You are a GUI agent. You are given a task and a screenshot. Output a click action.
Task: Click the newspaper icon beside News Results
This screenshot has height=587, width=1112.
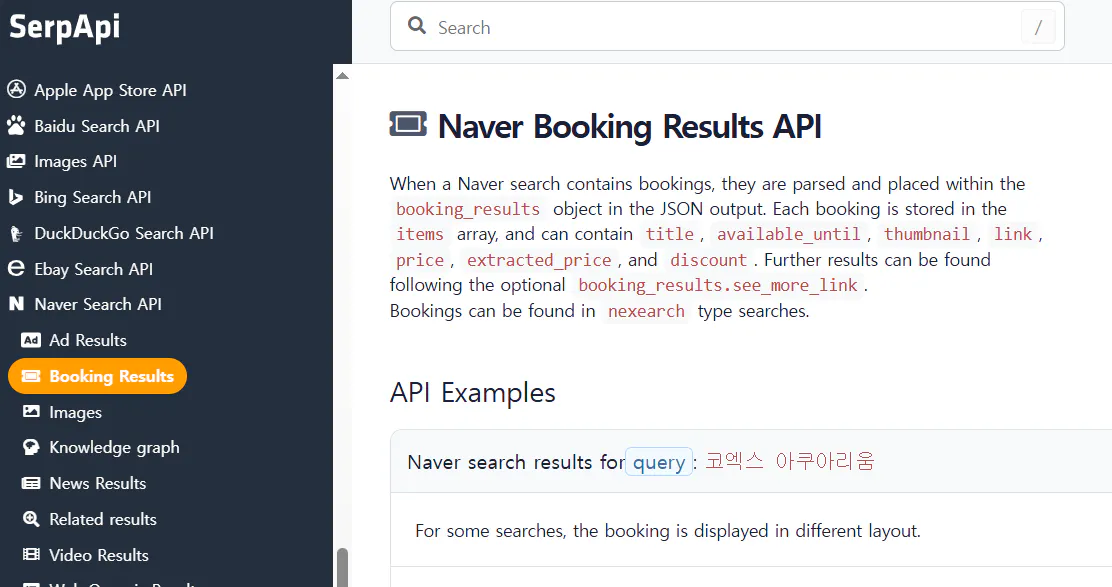[x=30, y=483]
